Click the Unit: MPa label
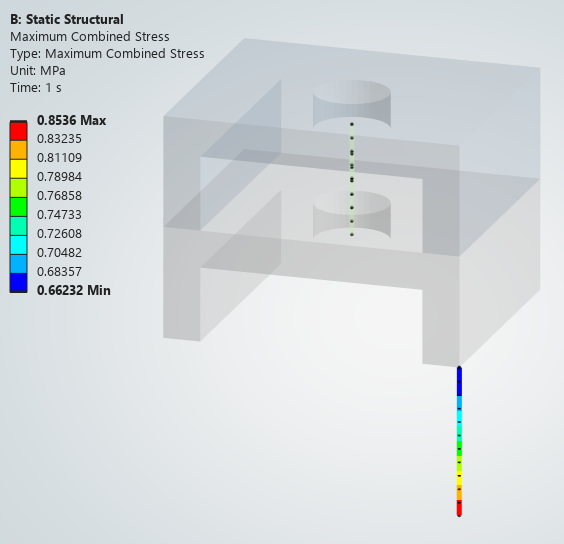 [x=38, y=71]
